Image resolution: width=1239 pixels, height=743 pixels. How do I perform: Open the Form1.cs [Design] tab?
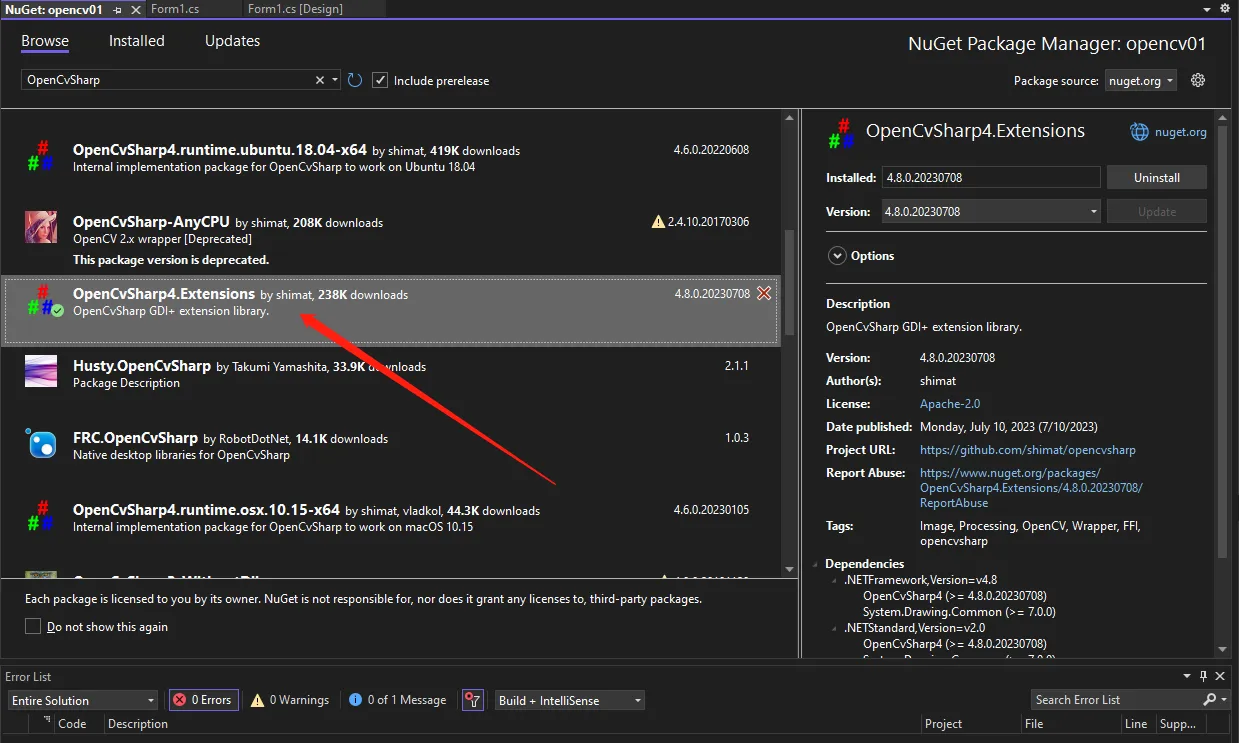(295, 9)
